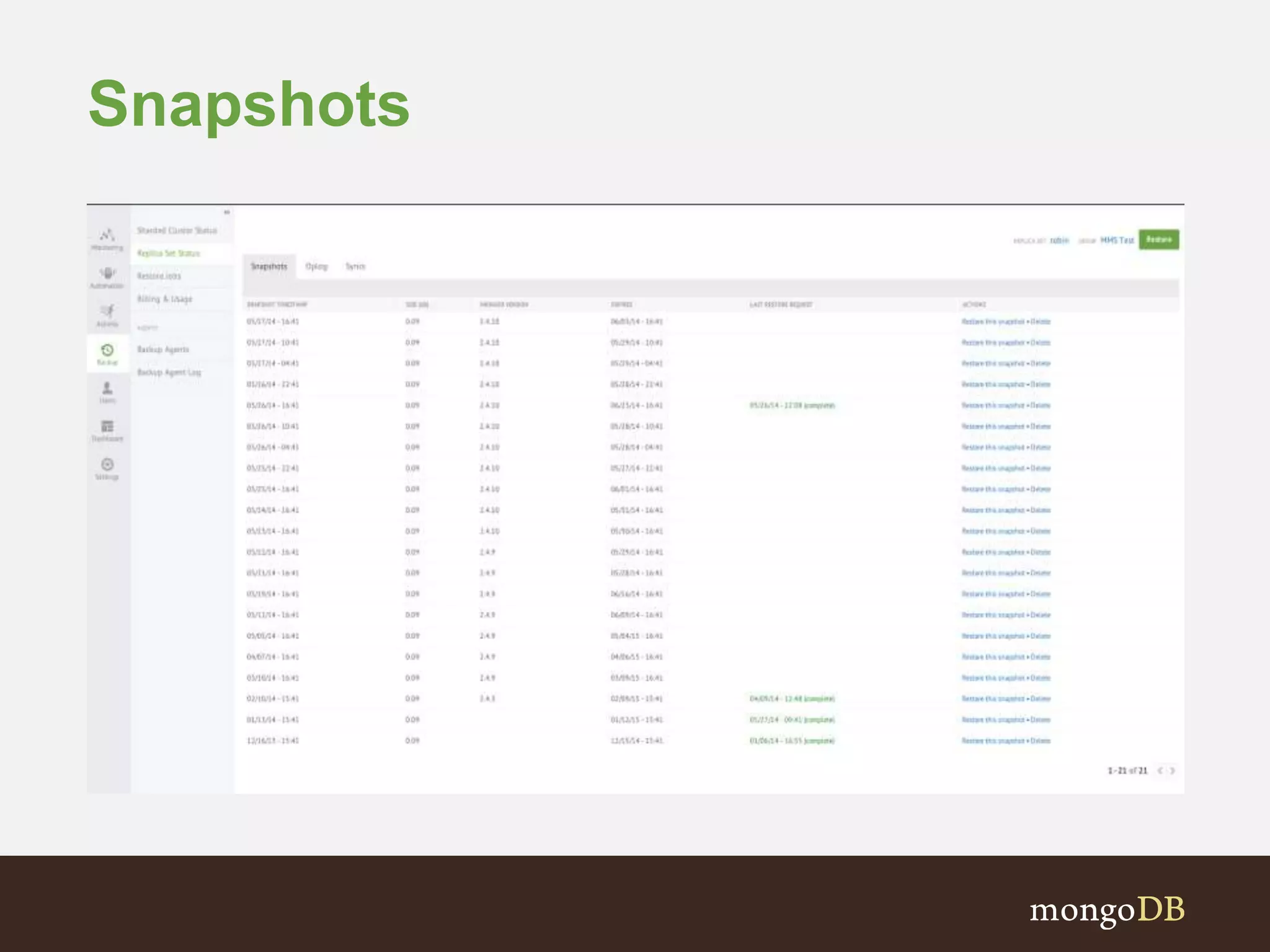Delete the 05/27/14 - 04:41 snapshot
Image resolution: width=1270 pixels, height=952 pixels.
tap(1041, 364)
